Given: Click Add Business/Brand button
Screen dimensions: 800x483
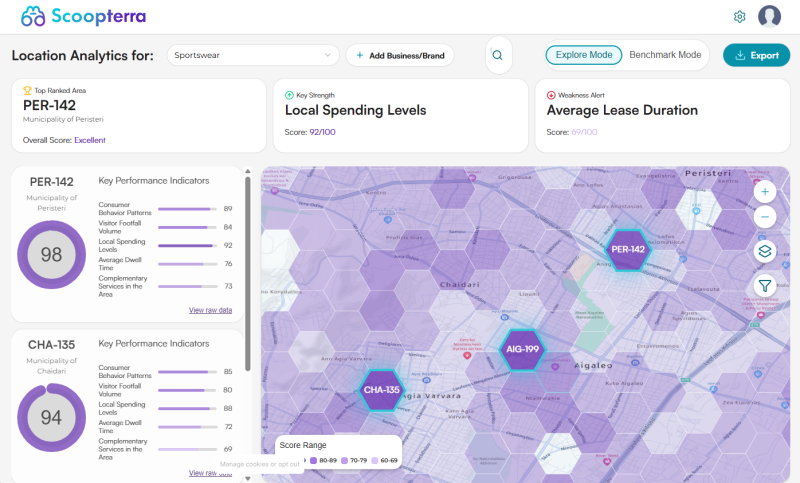Looking at the screenshot, I should [x=400, y=55].
